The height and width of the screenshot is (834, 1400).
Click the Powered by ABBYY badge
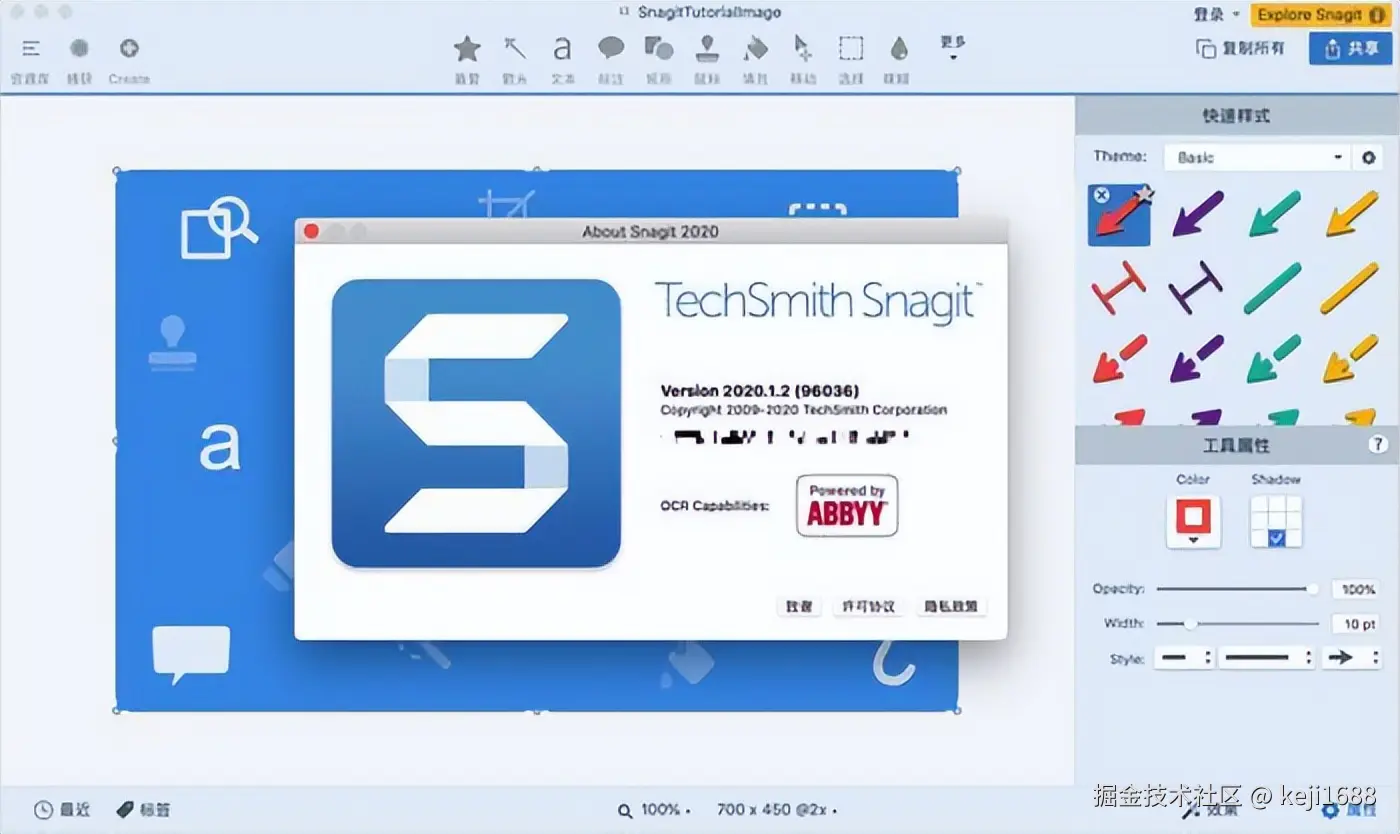click(x=847, y=506)
